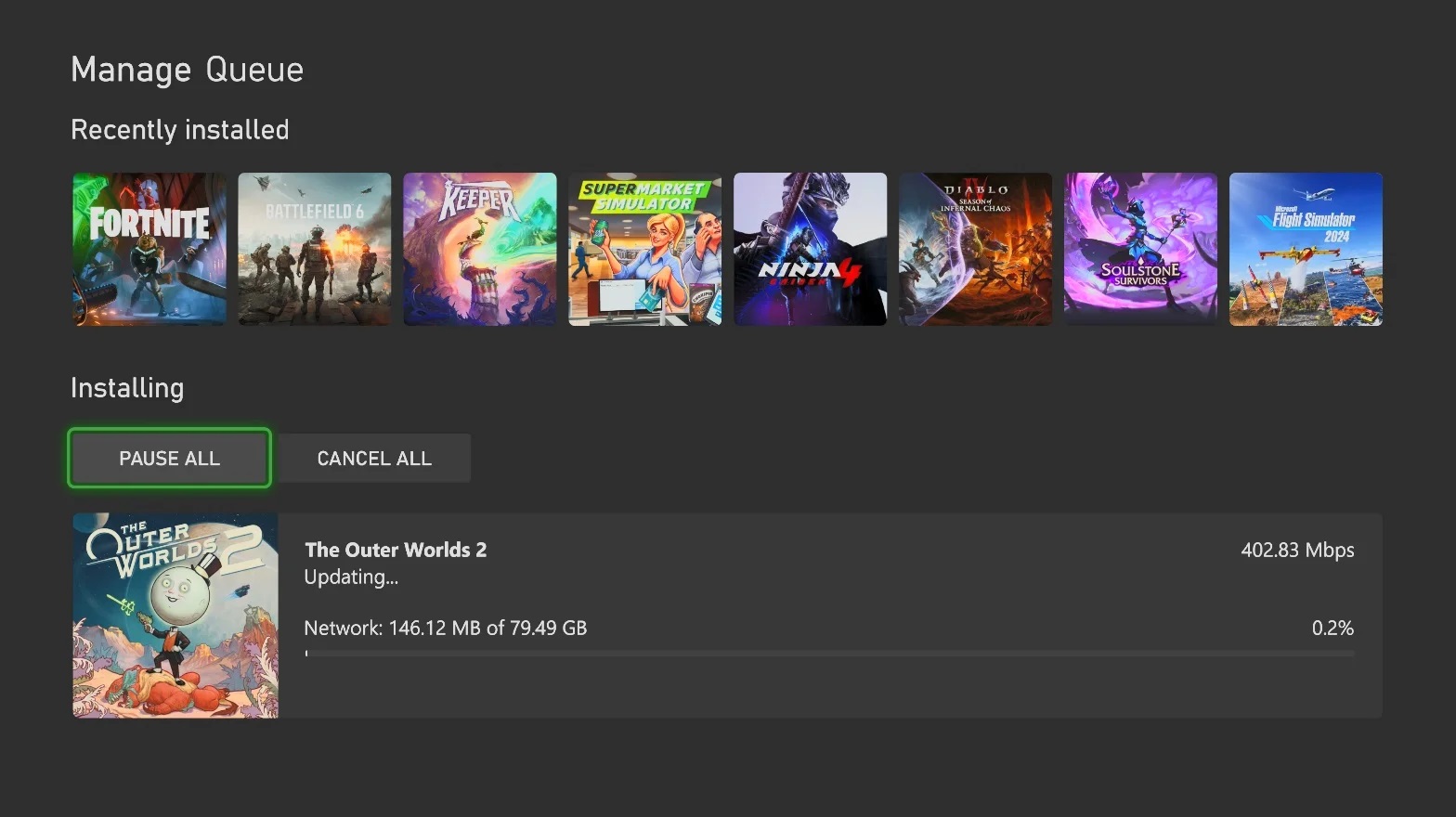Click the 402.83 Mbps download speed
The width and height of the screenshot is (1456, 817).
click(1297, 550)
